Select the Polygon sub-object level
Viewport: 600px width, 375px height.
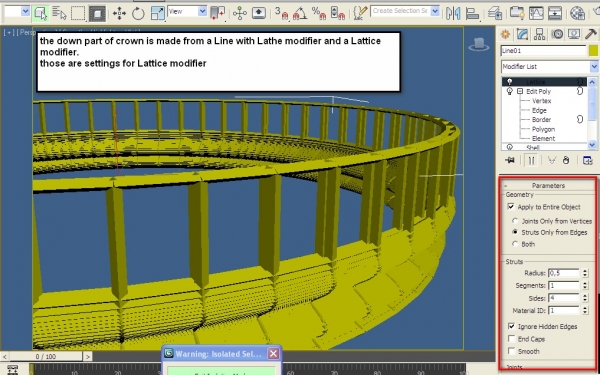tap(543, 129)
